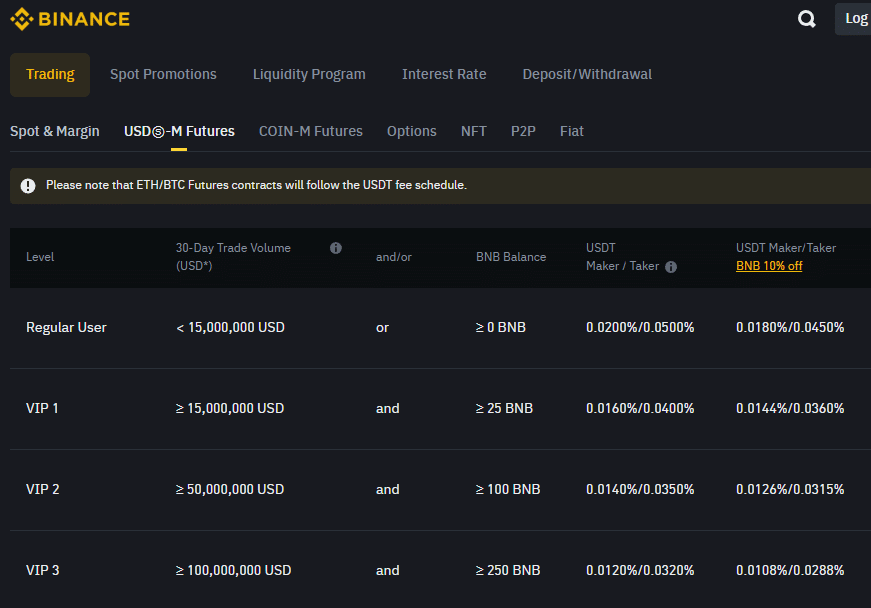Follow the BNB 10% off link
871x608 pixels.
point(769,266)
